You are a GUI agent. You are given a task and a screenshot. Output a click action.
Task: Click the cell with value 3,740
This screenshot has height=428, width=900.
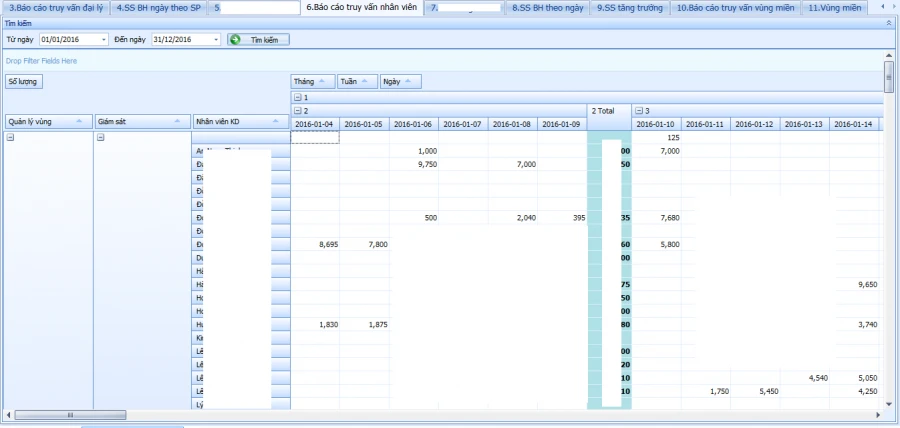(x=854, y=325)
